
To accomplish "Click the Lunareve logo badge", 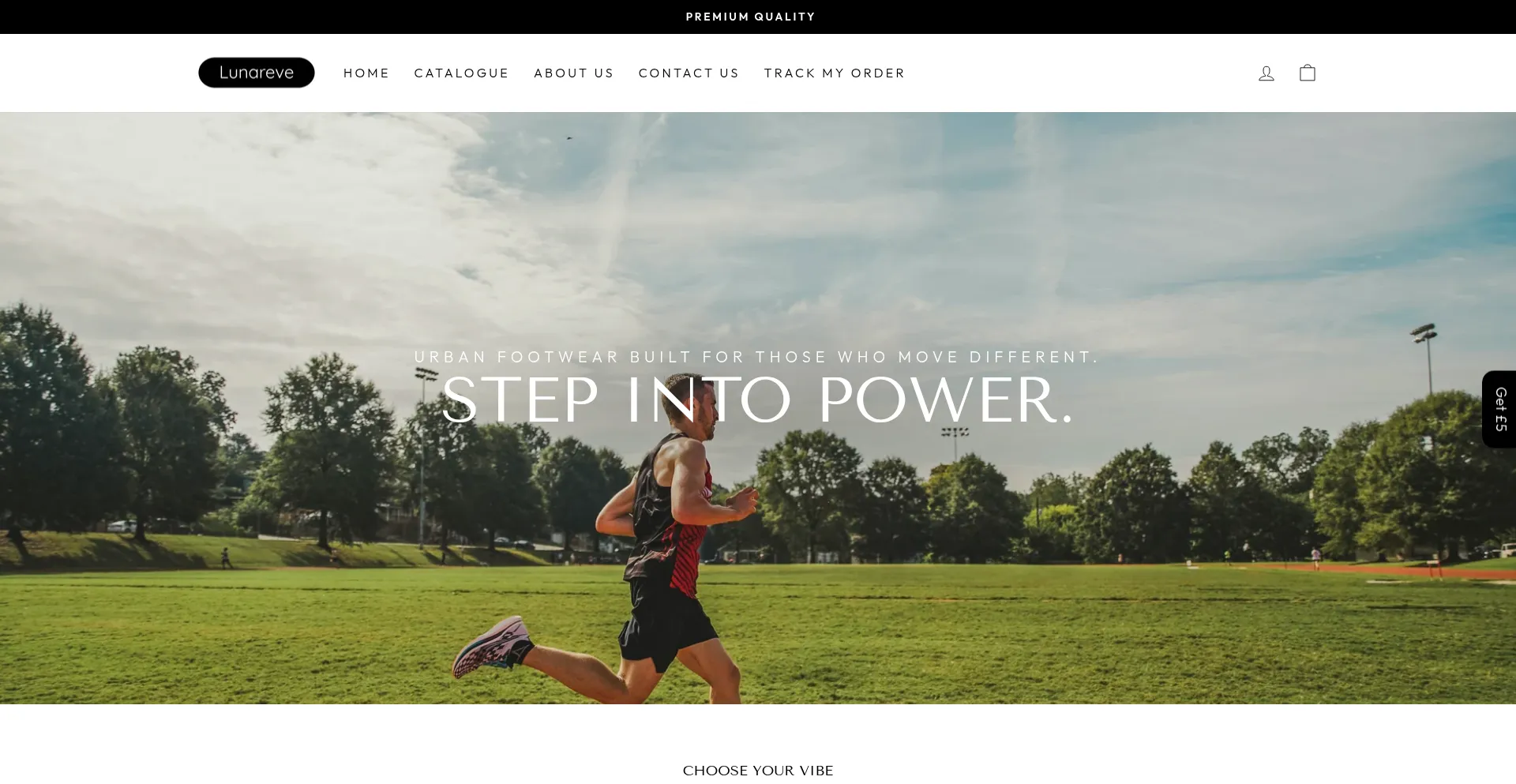I will 257,73.
